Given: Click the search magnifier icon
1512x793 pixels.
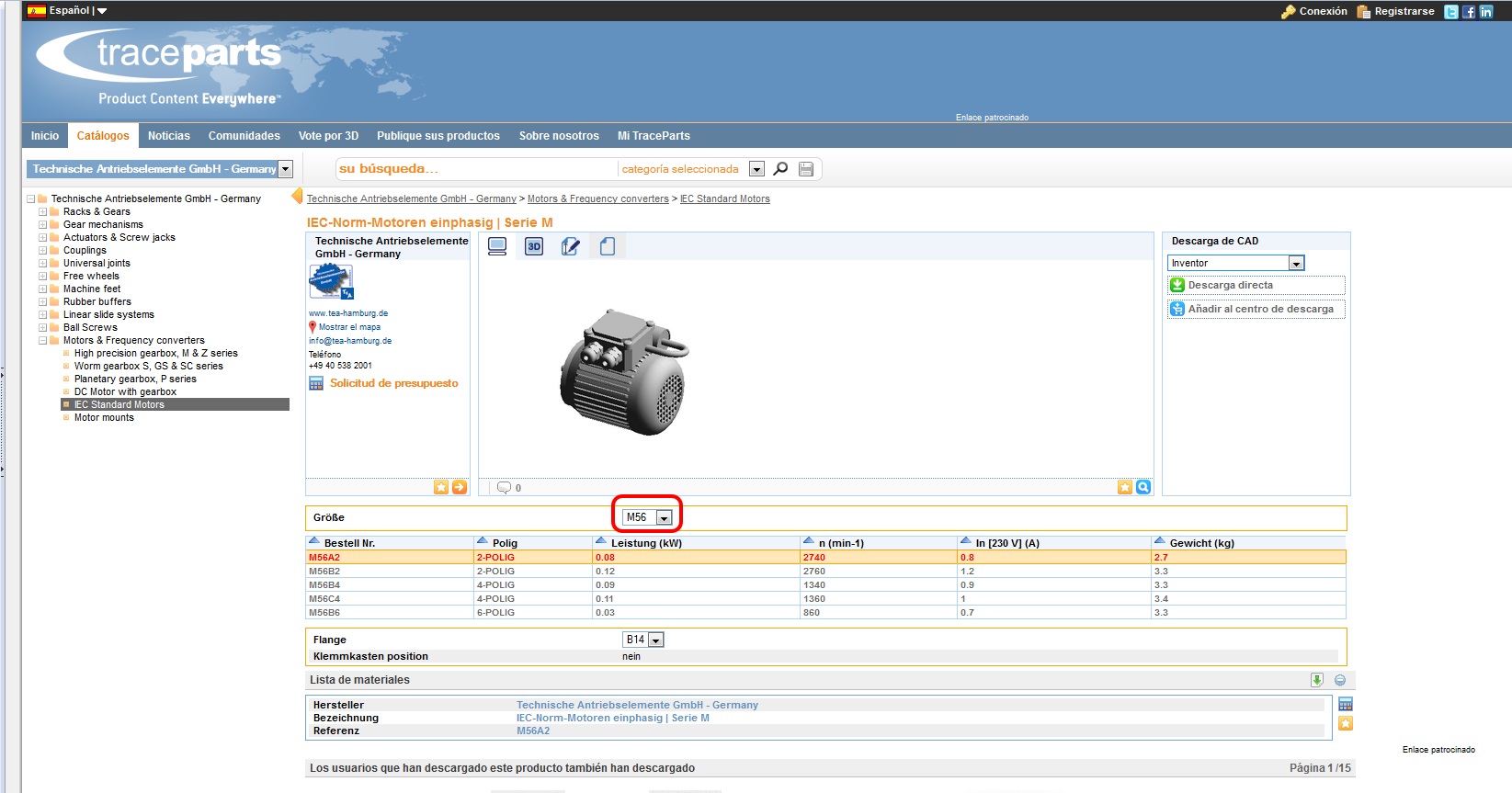Looking at the screenshot, I should [780, 168].
